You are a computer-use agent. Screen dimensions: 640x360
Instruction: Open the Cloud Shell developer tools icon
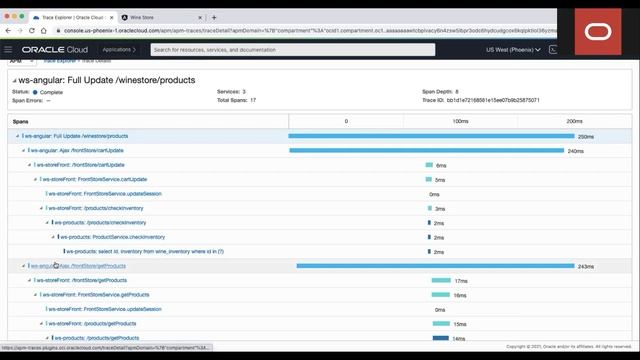(x=553, y=50)
